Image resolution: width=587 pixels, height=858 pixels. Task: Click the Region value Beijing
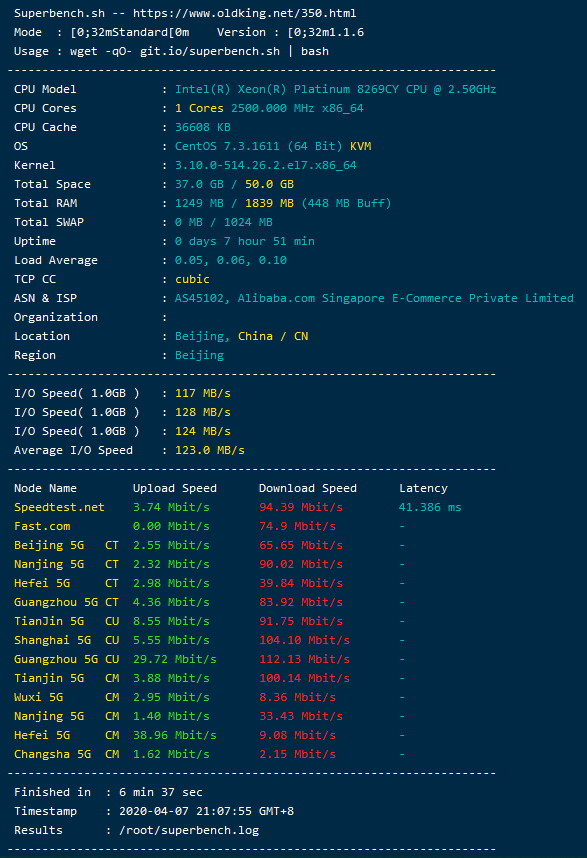tap(200, 355)
